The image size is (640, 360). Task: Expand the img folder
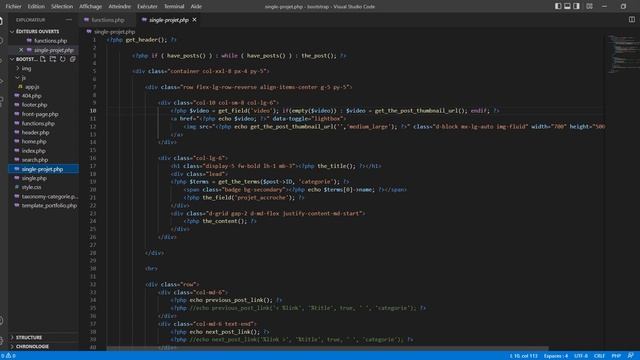point(26,69)
